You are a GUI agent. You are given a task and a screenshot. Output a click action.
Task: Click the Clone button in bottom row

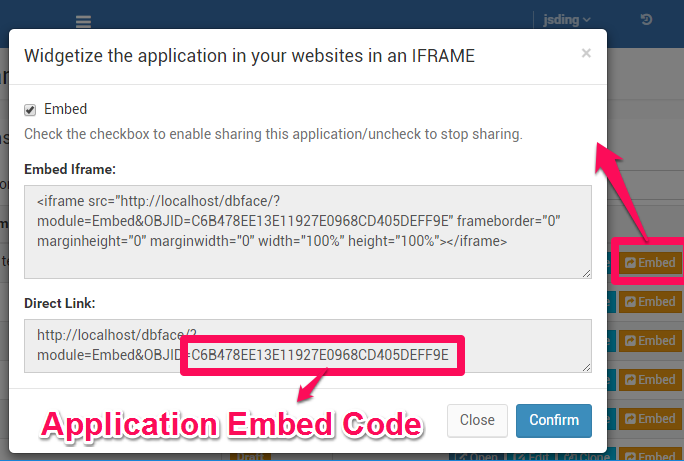tap(586, 457)
